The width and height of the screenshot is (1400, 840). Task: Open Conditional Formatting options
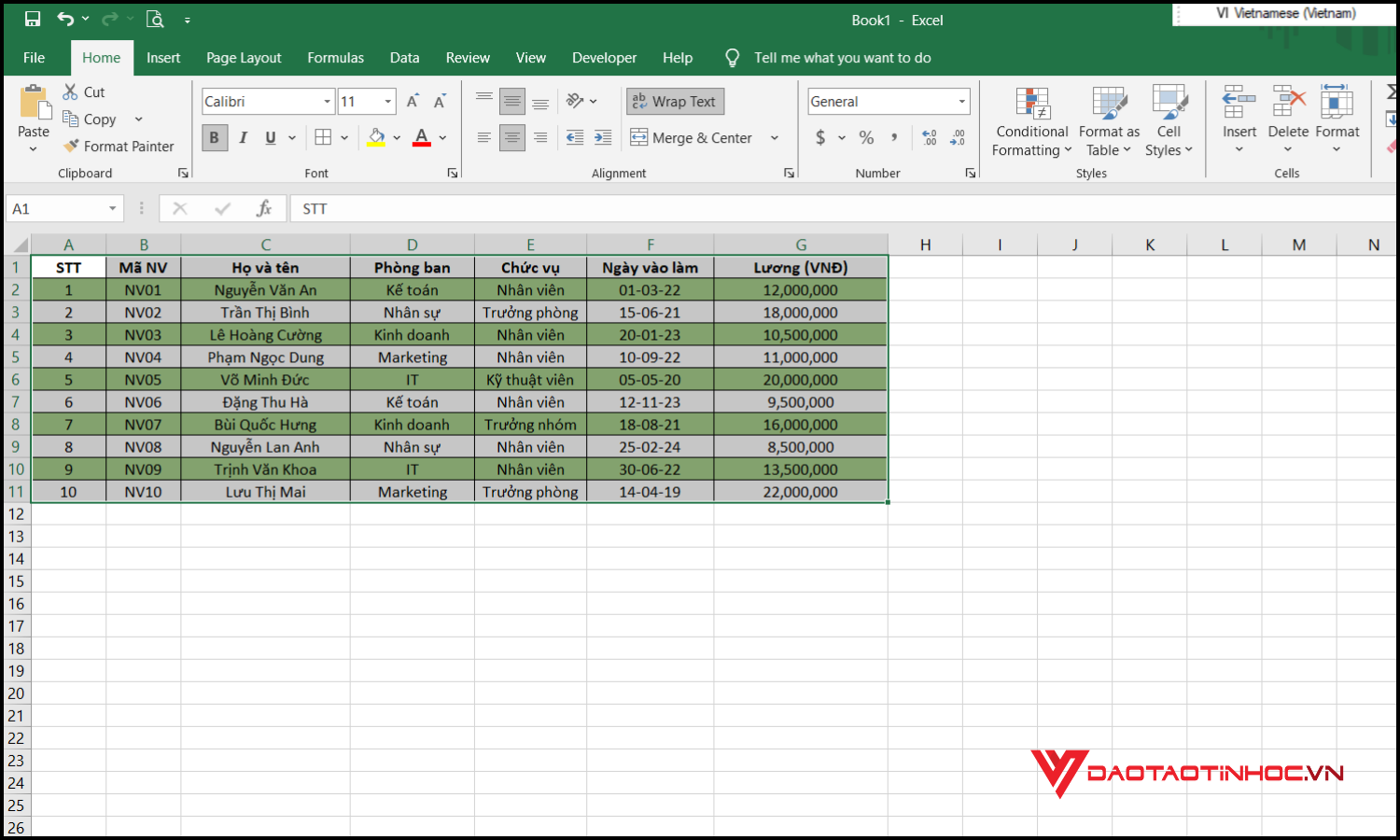coord(1030,121)
